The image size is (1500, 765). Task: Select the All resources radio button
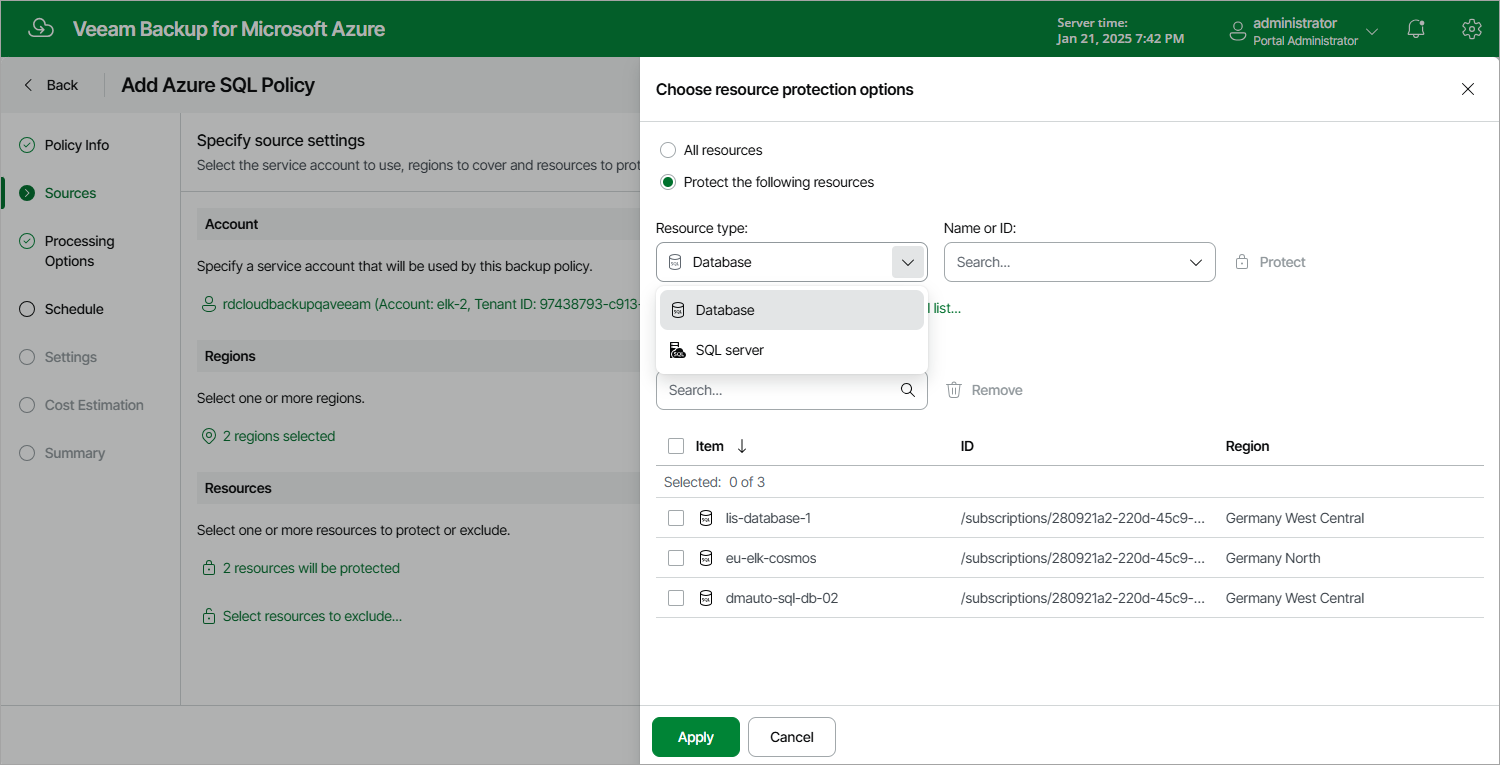pyautogui.click(x=668, y=150)
